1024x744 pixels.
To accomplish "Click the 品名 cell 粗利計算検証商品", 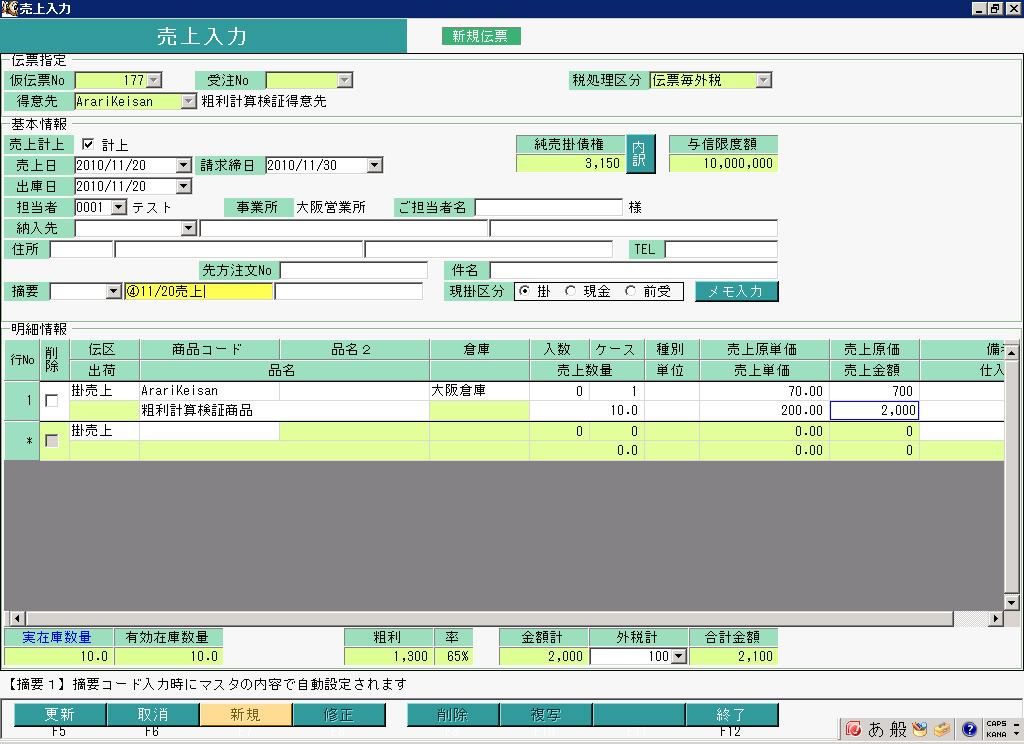I will tap(284, 410).
